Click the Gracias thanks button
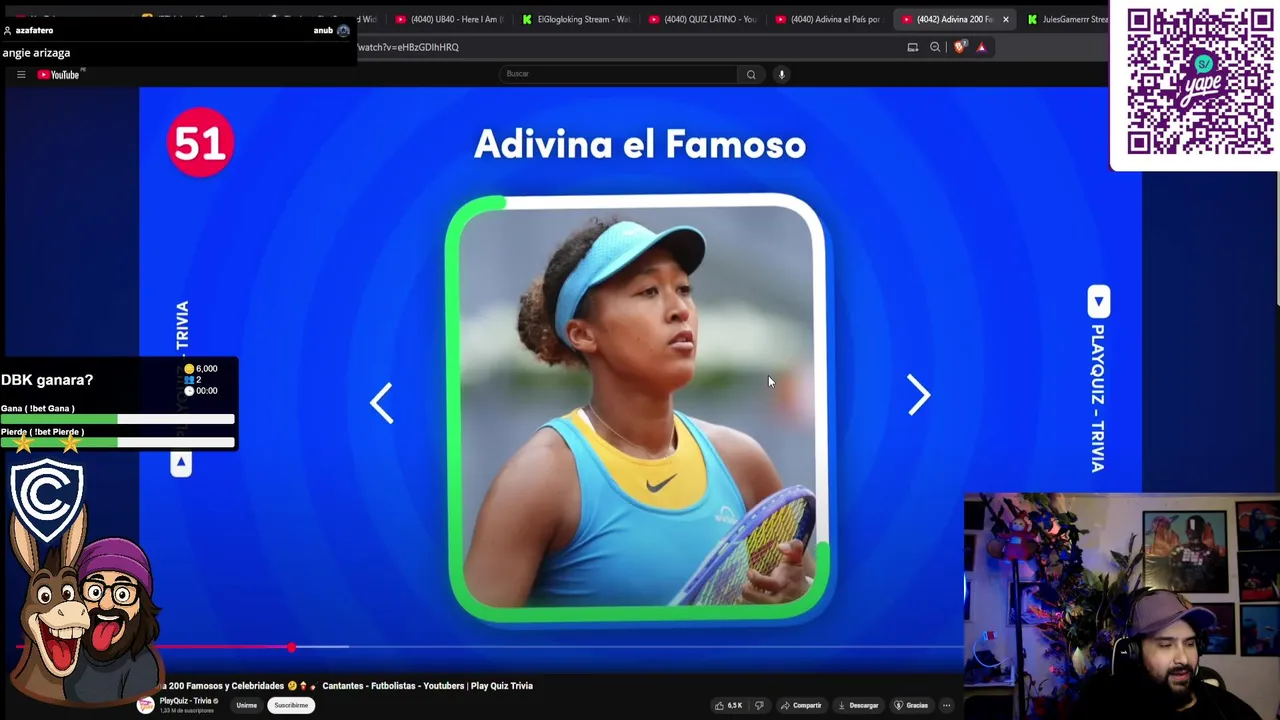Screen dimensions: 1280x720 (911, 705)
